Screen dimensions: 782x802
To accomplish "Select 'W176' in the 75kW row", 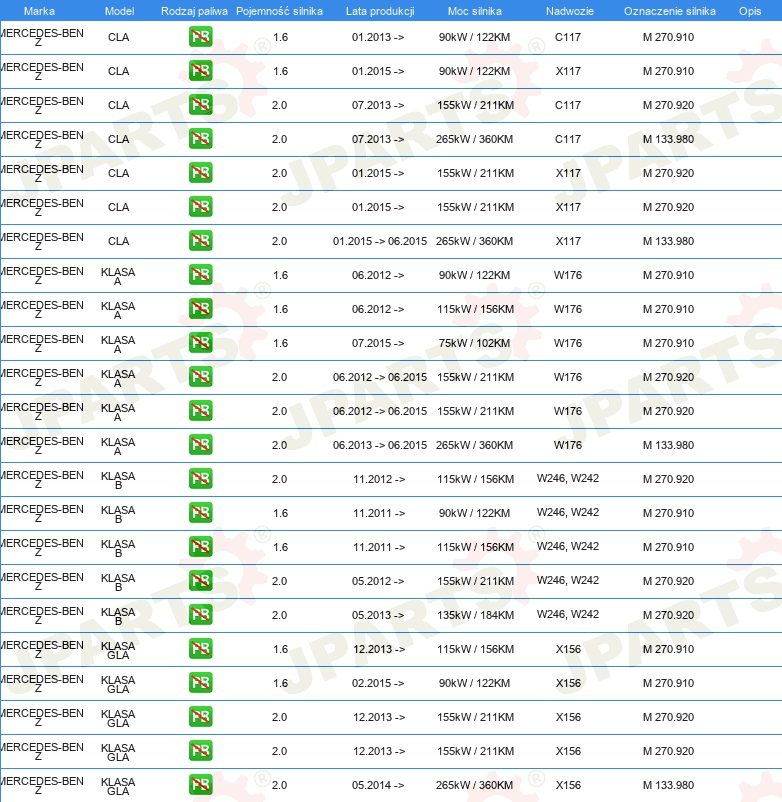I will (568, 343).
